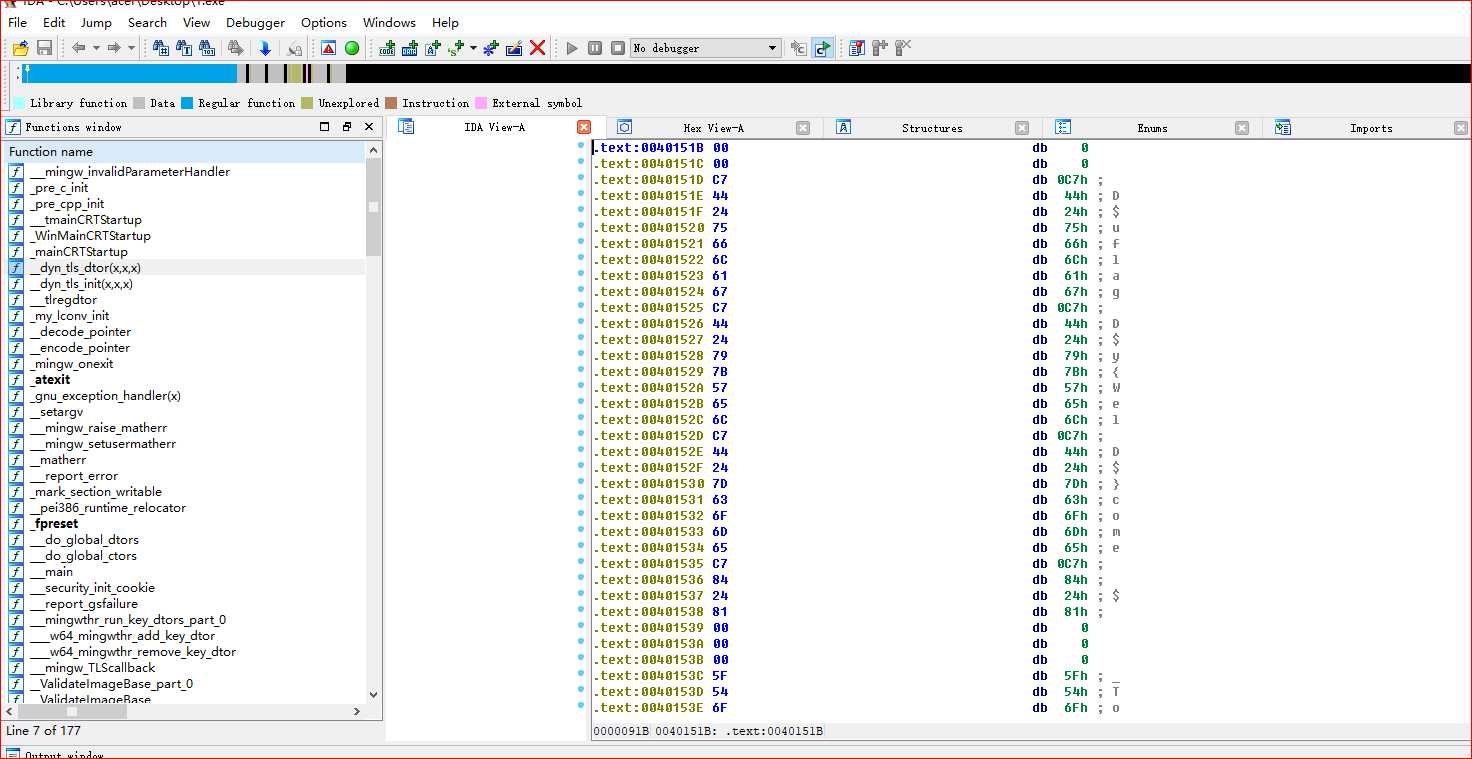Click the highlighted green arrow window icon
The image size is (1472, 759).
pos(822,48)
